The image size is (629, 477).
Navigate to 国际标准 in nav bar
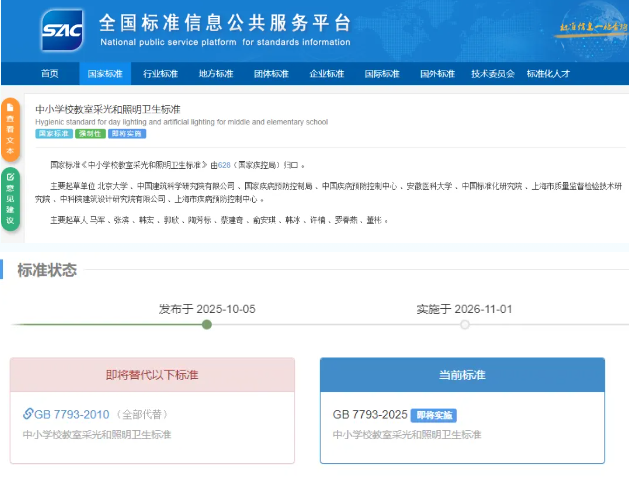[381, 74]
